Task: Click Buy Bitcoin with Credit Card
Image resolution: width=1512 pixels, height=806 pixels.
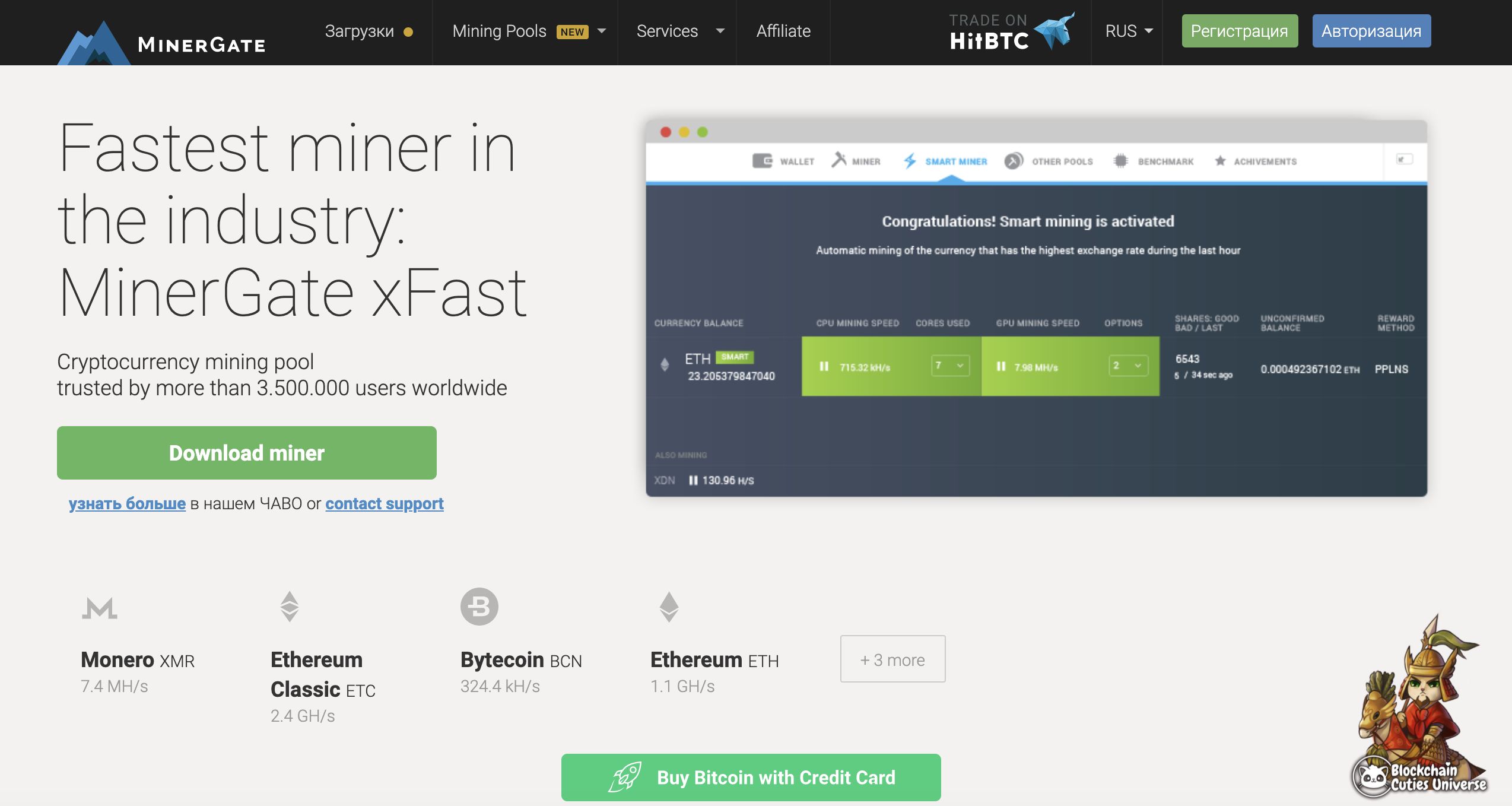Action: point(751,778)
